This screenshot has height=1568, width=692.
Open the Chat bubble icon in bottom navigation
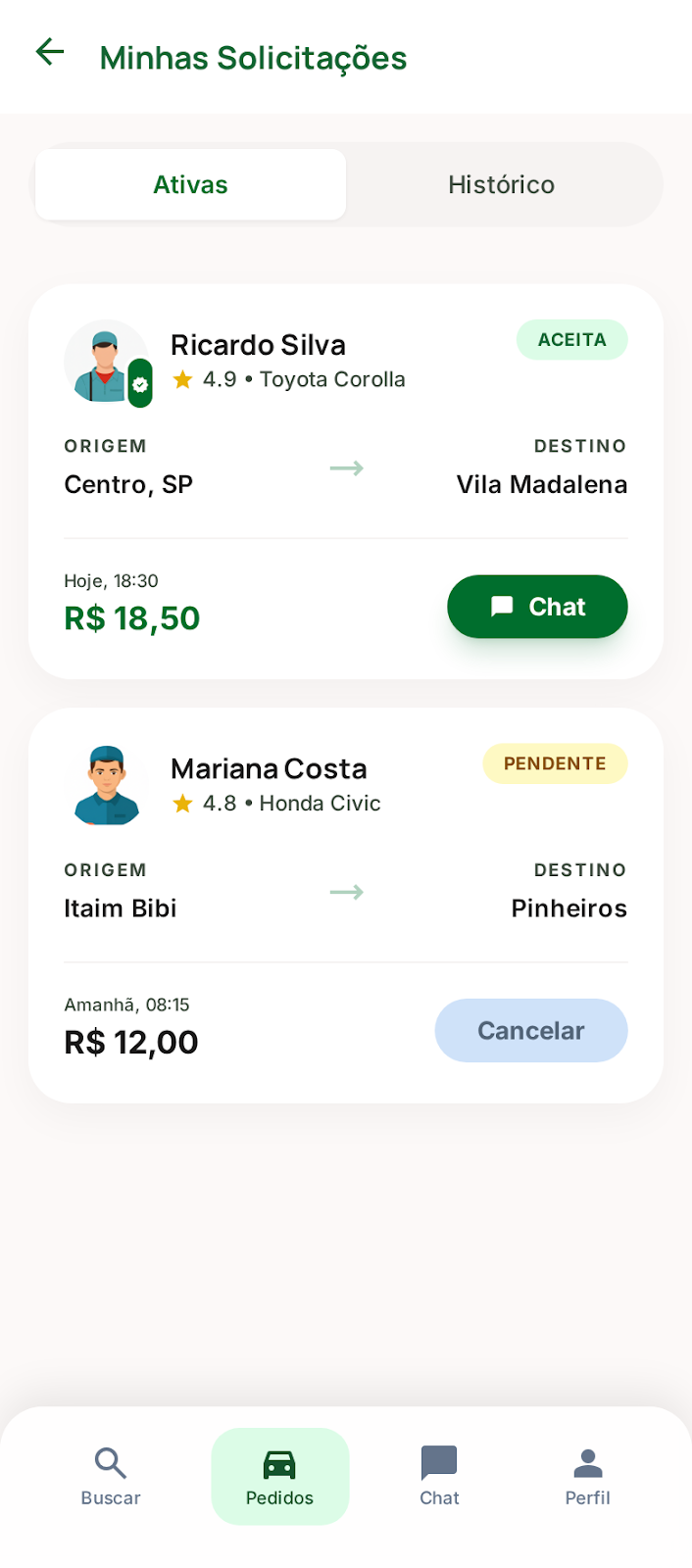coord(438,1463)
